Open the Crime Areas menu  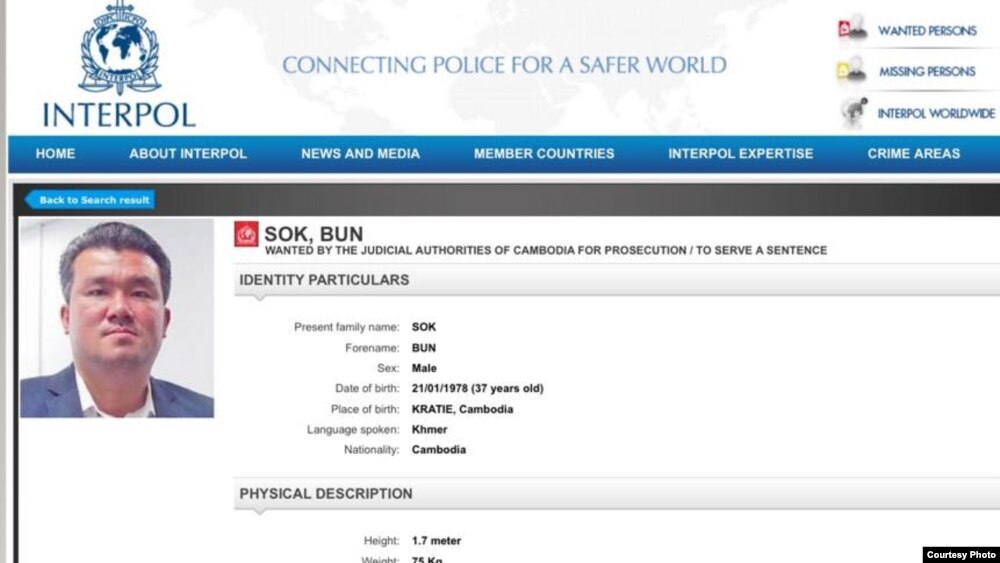click(913, 154)
